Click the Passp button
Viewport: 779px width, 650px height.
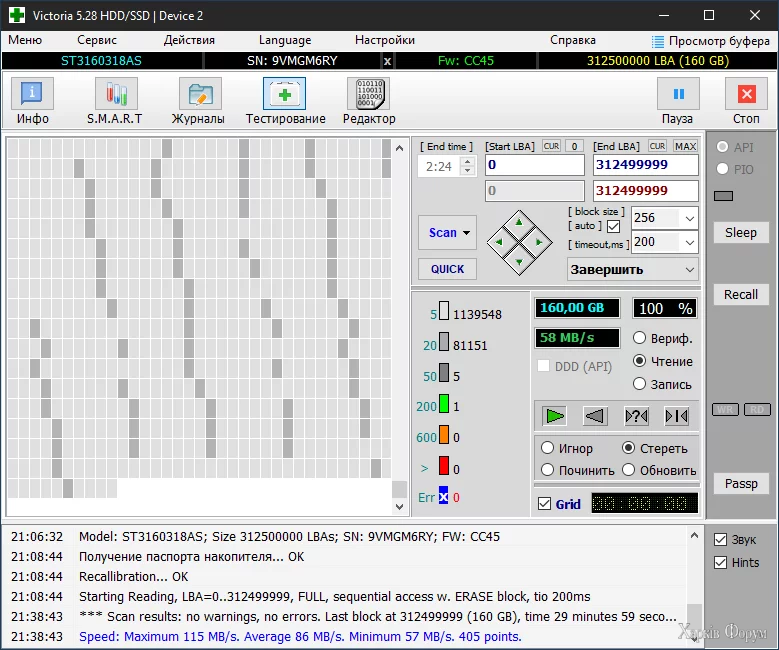(x=741, y=483)
